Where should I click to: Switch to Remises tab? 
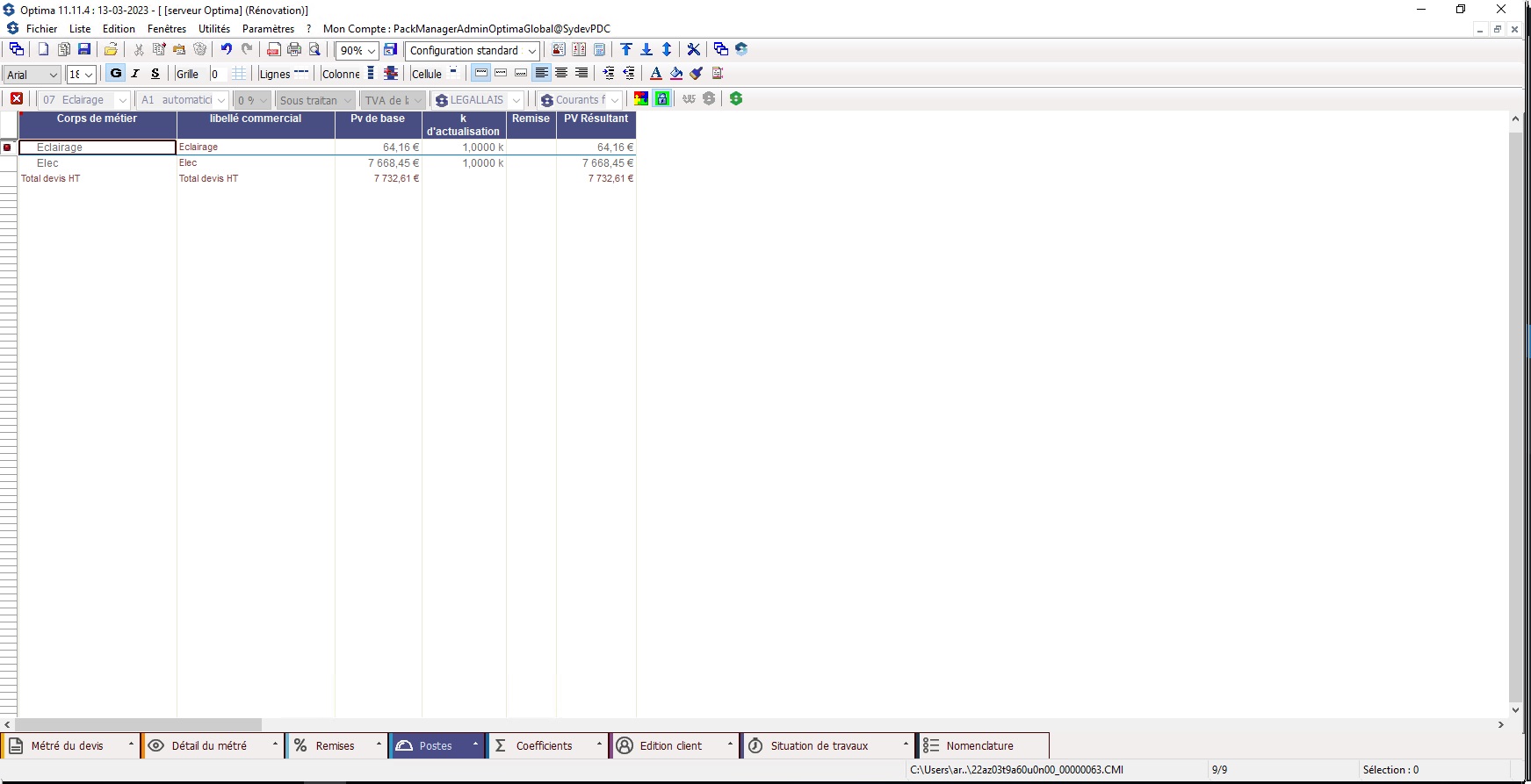[338, 746]
